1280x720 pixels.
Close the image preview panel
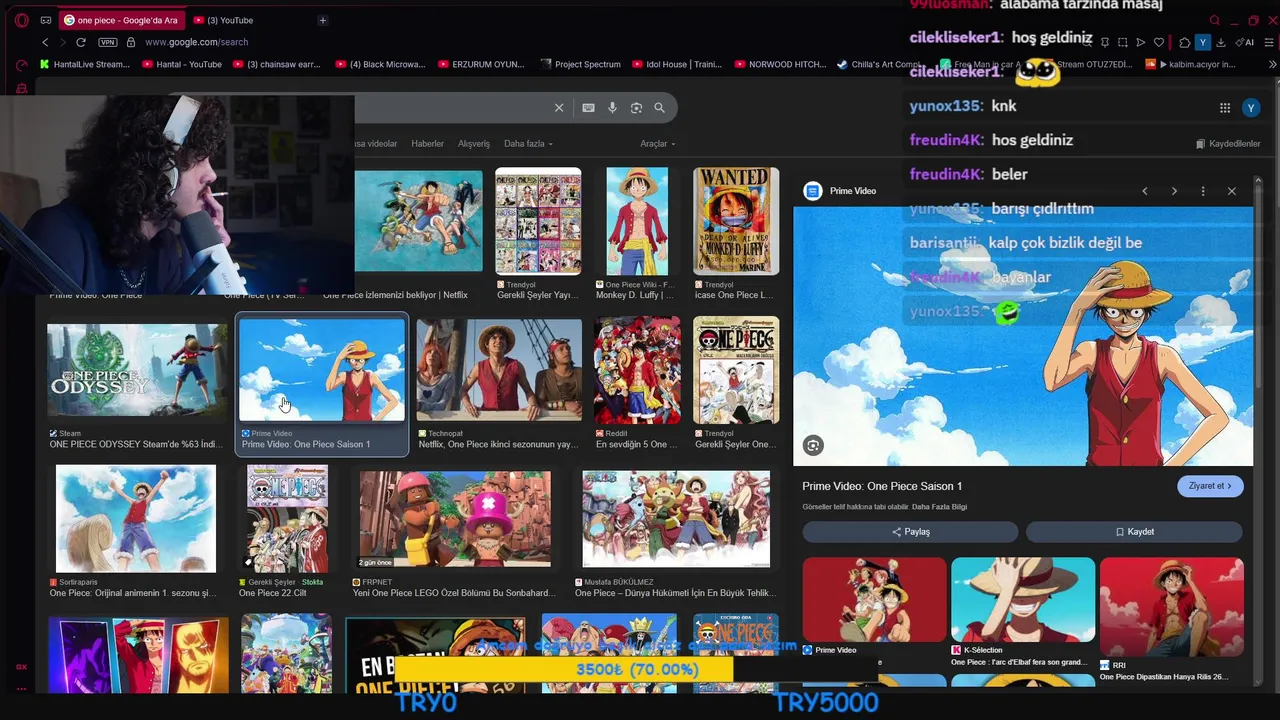(x=1232, y=191)
